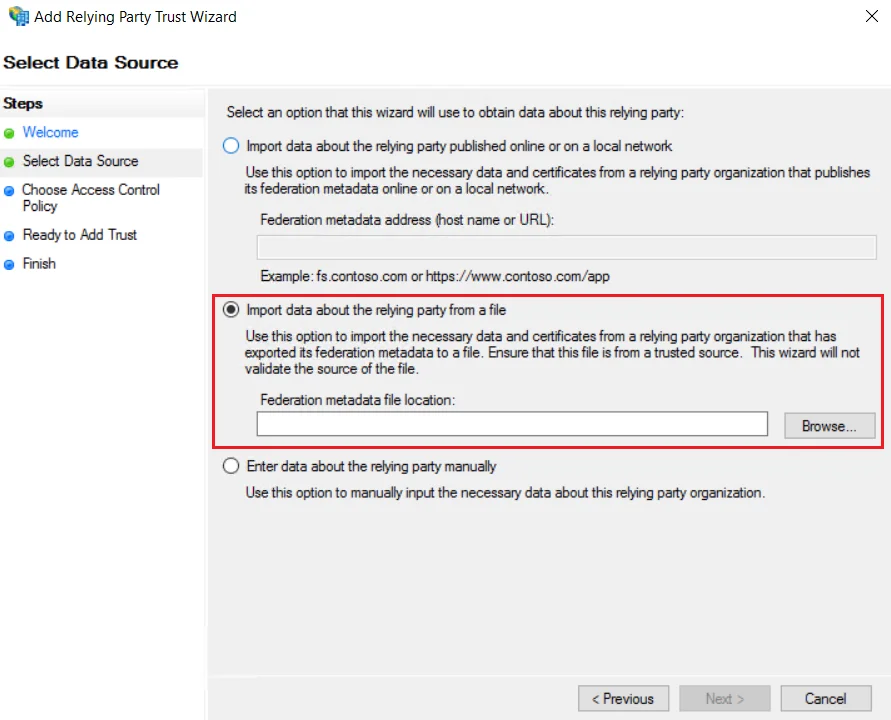
Task: Select 'Import data about the relying party from a file'
Action: click(230, 310)
